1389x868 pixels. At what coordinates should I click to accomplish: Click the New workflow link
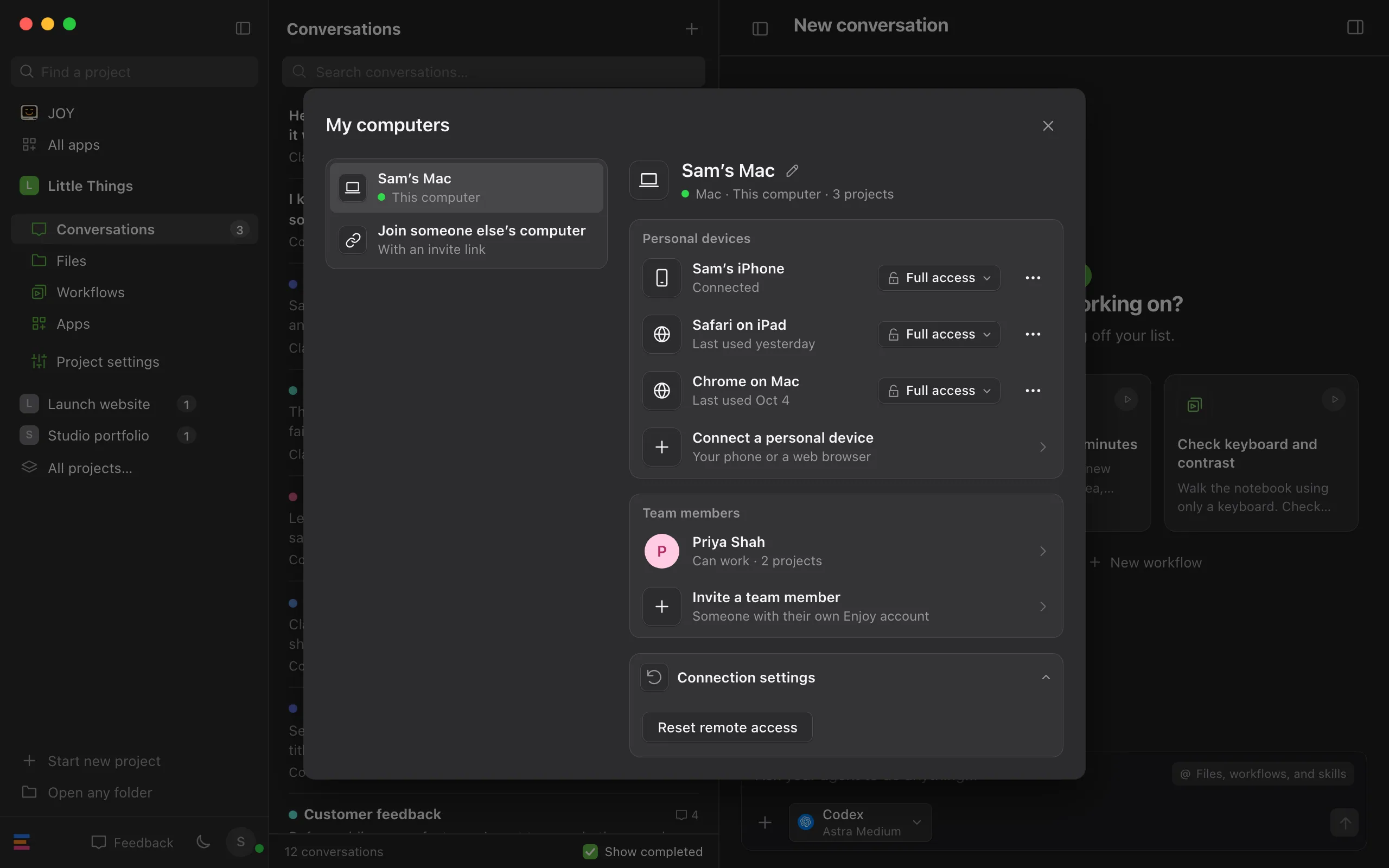[x=1145, y=563]
